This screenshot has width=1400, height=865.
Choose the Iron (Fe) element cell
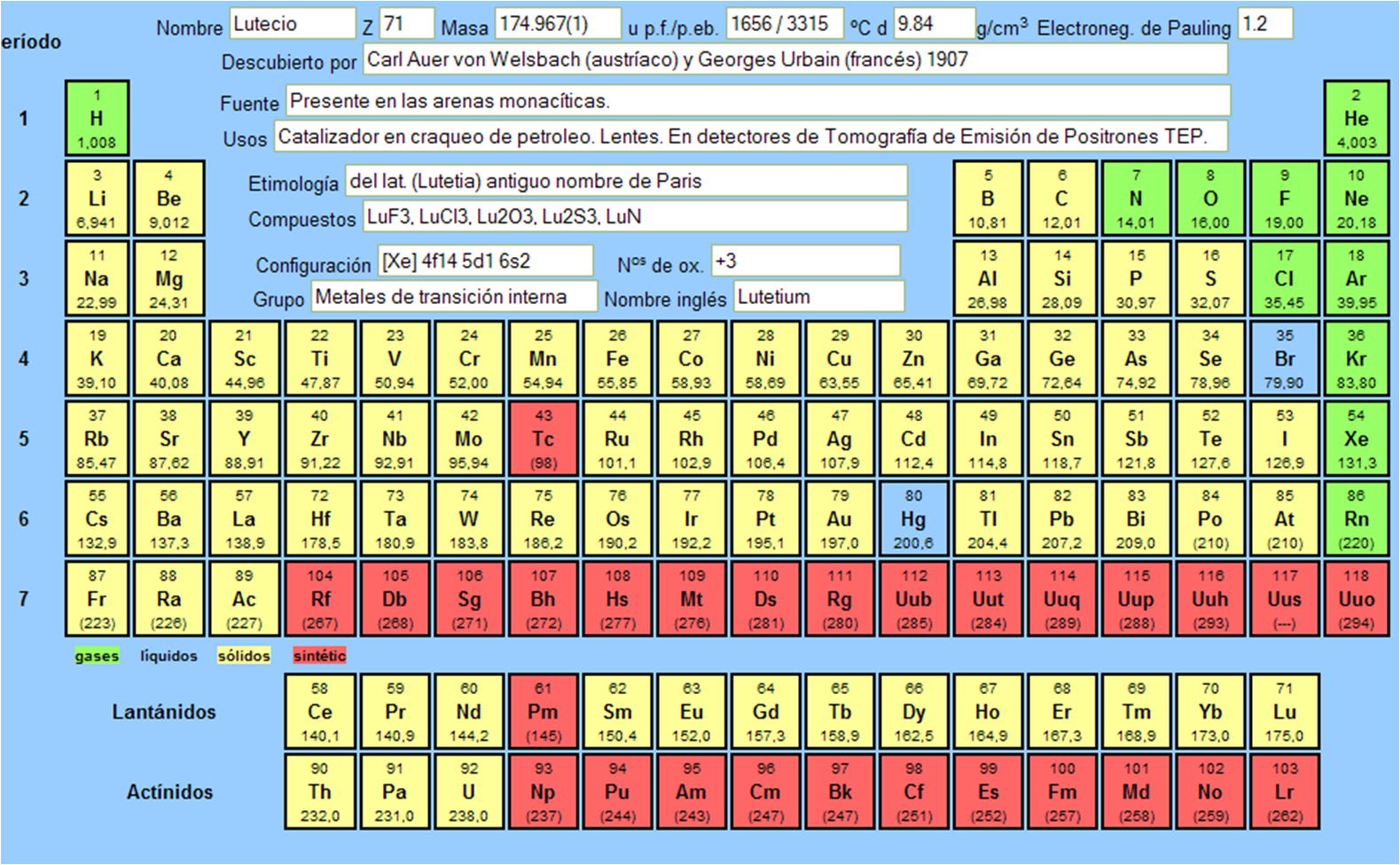click(x=617, y=359)
